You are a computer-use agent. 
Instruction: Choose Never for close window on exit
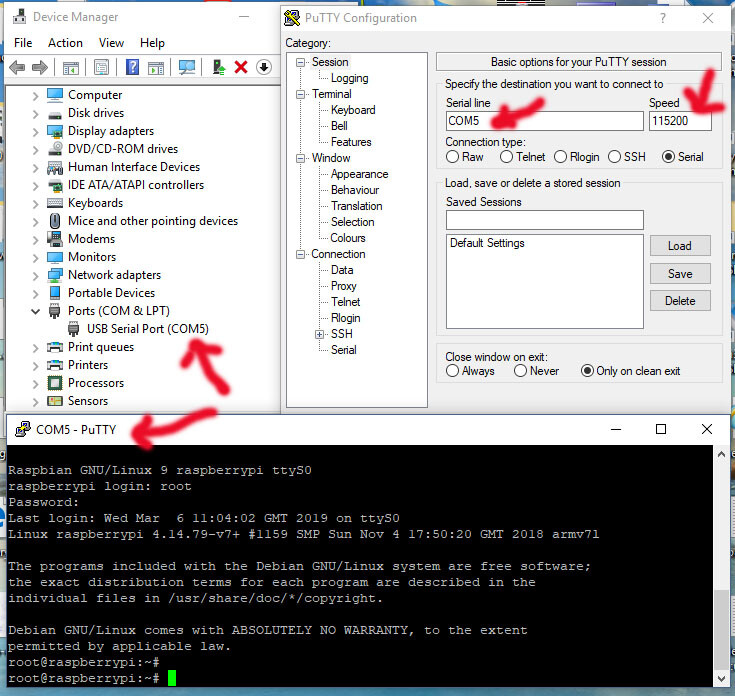pyautogui.click(x=521, y=371)
